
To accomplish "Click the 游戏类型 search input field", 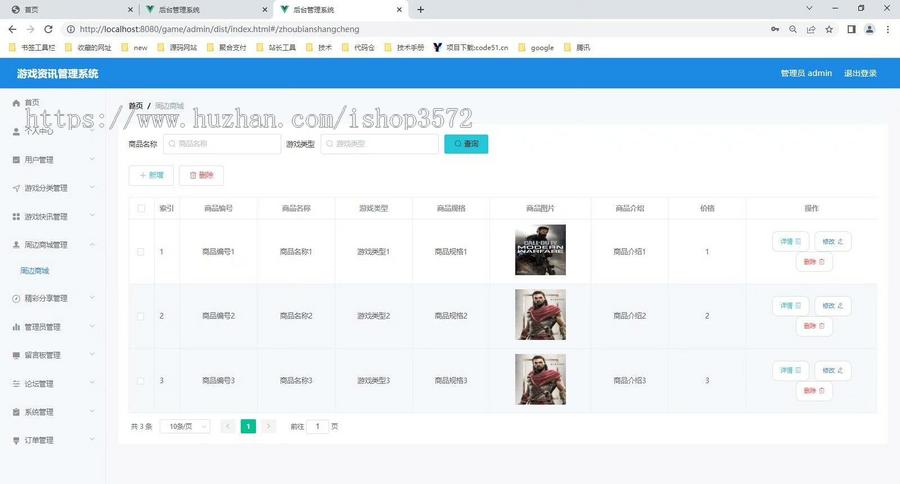I will pos(379,144).
